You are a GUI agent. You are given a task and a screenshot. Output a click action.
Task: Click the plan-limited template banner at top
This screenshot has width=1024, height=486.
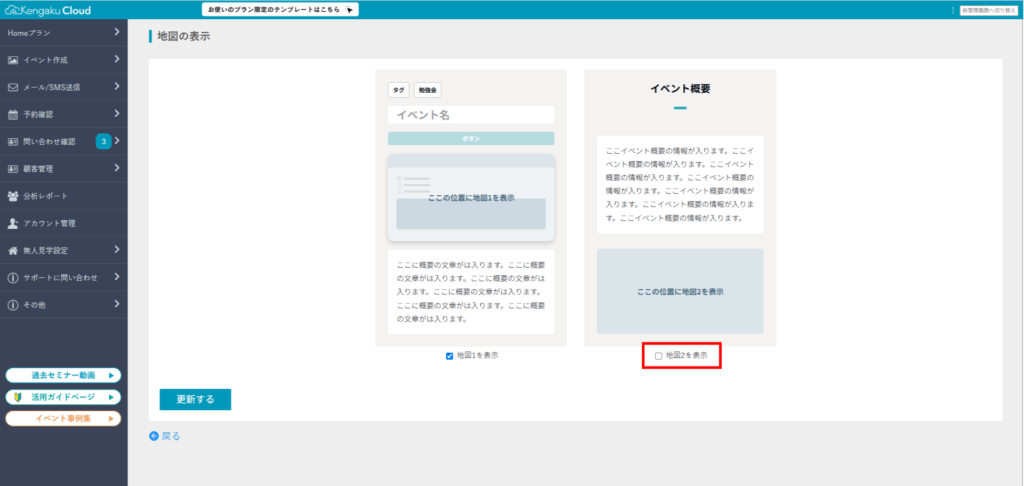(x=280, y=9)
